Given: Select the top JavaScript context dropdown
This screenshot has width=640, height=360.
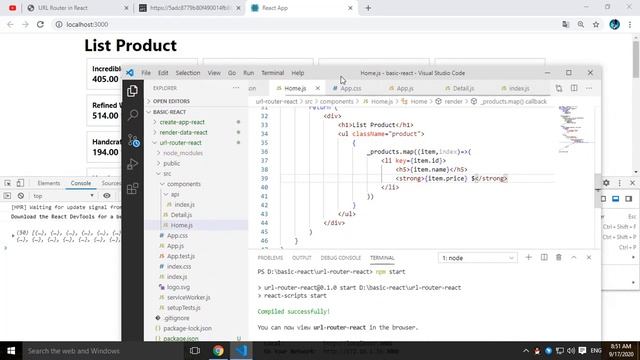Looking at the screenshot, I should pos(63,196).
